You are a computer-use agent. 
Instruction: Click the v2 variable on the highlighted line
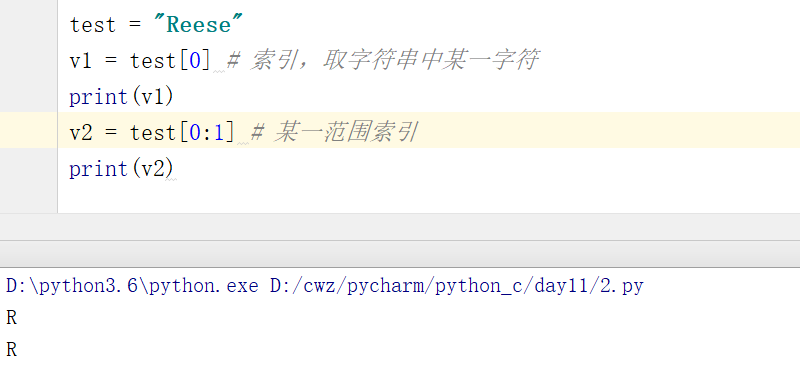click(81, 133)
